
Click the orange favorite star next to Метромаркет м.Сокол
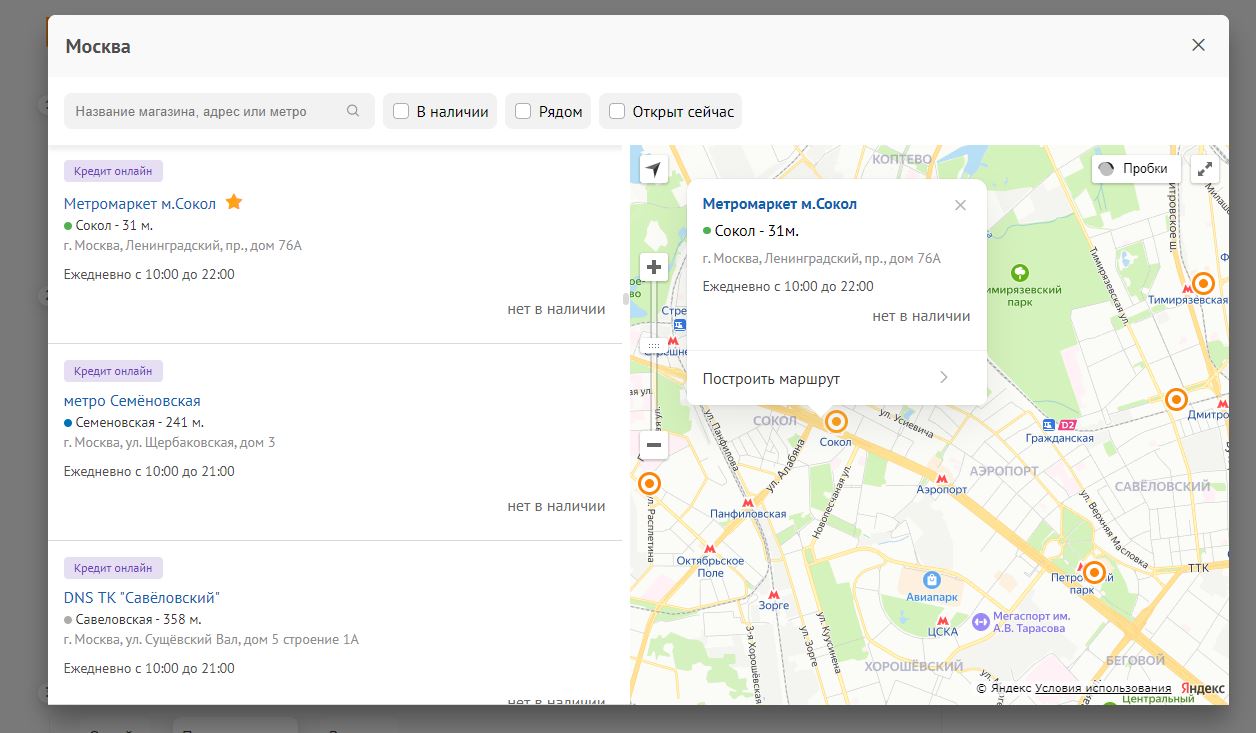[234, 202]
